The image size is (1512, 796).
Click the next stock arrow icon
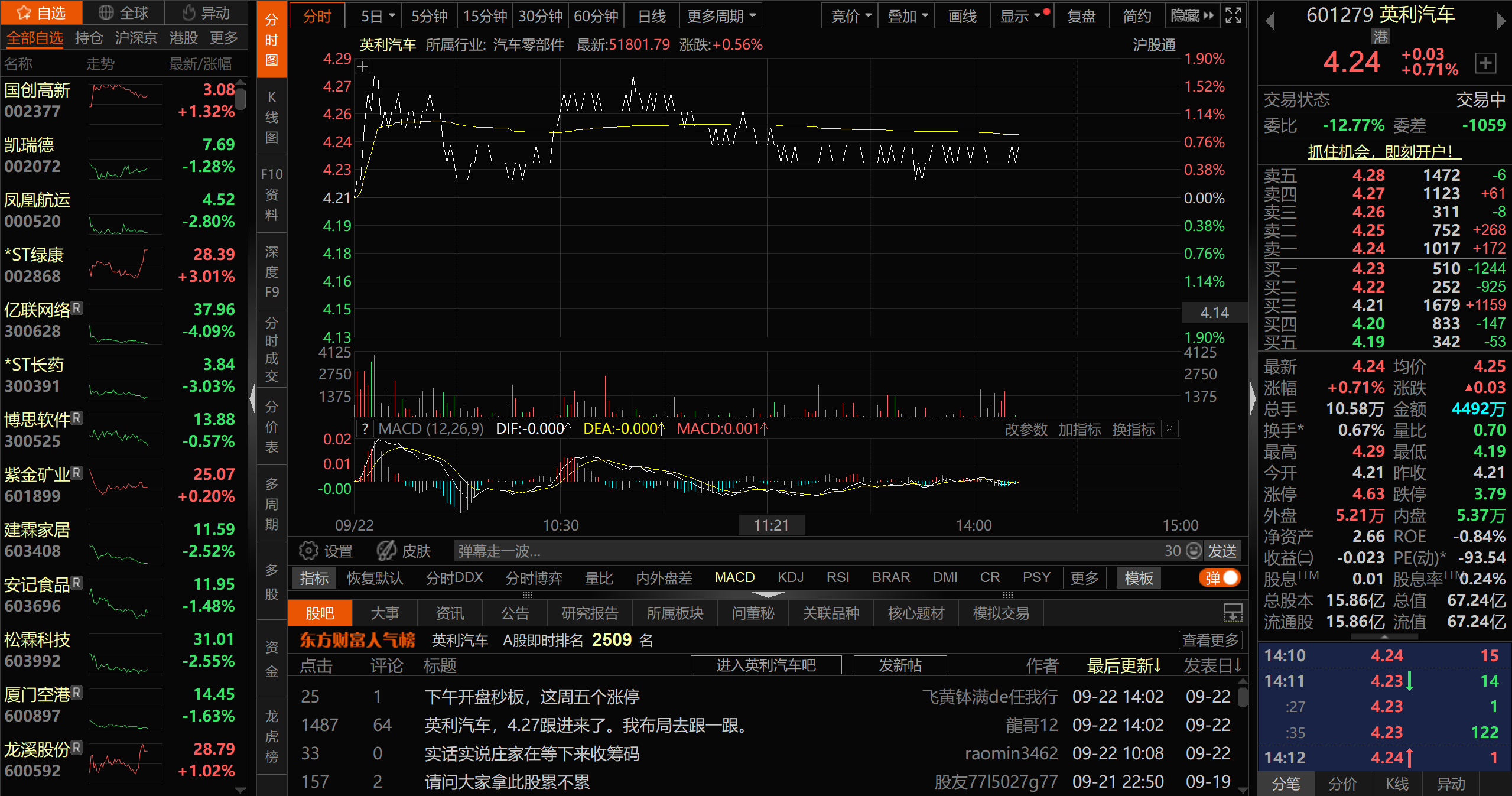[1501, 22]
